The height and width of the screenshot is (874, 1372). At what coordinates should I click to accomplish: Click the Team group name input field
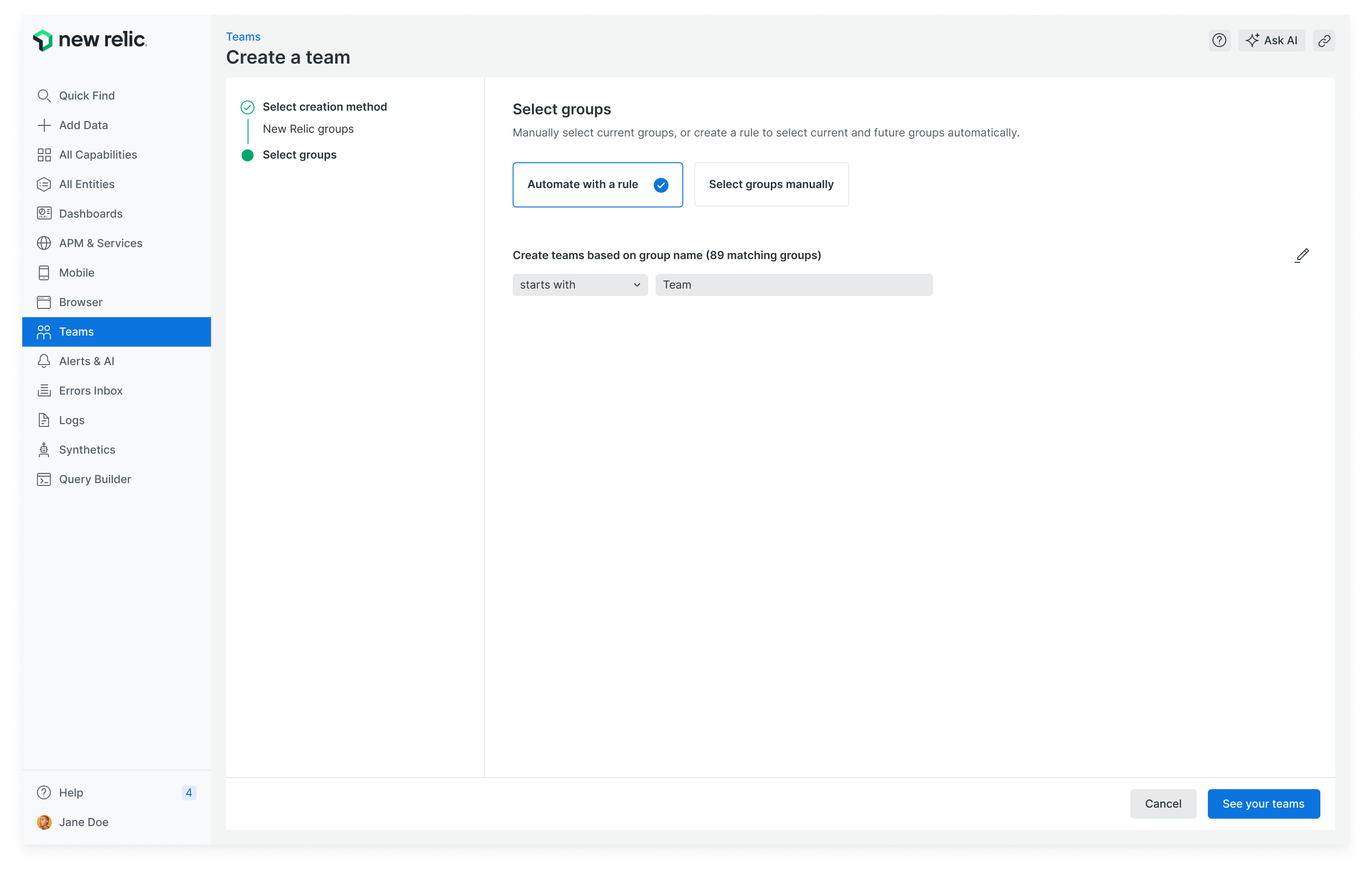click(793, 285)
